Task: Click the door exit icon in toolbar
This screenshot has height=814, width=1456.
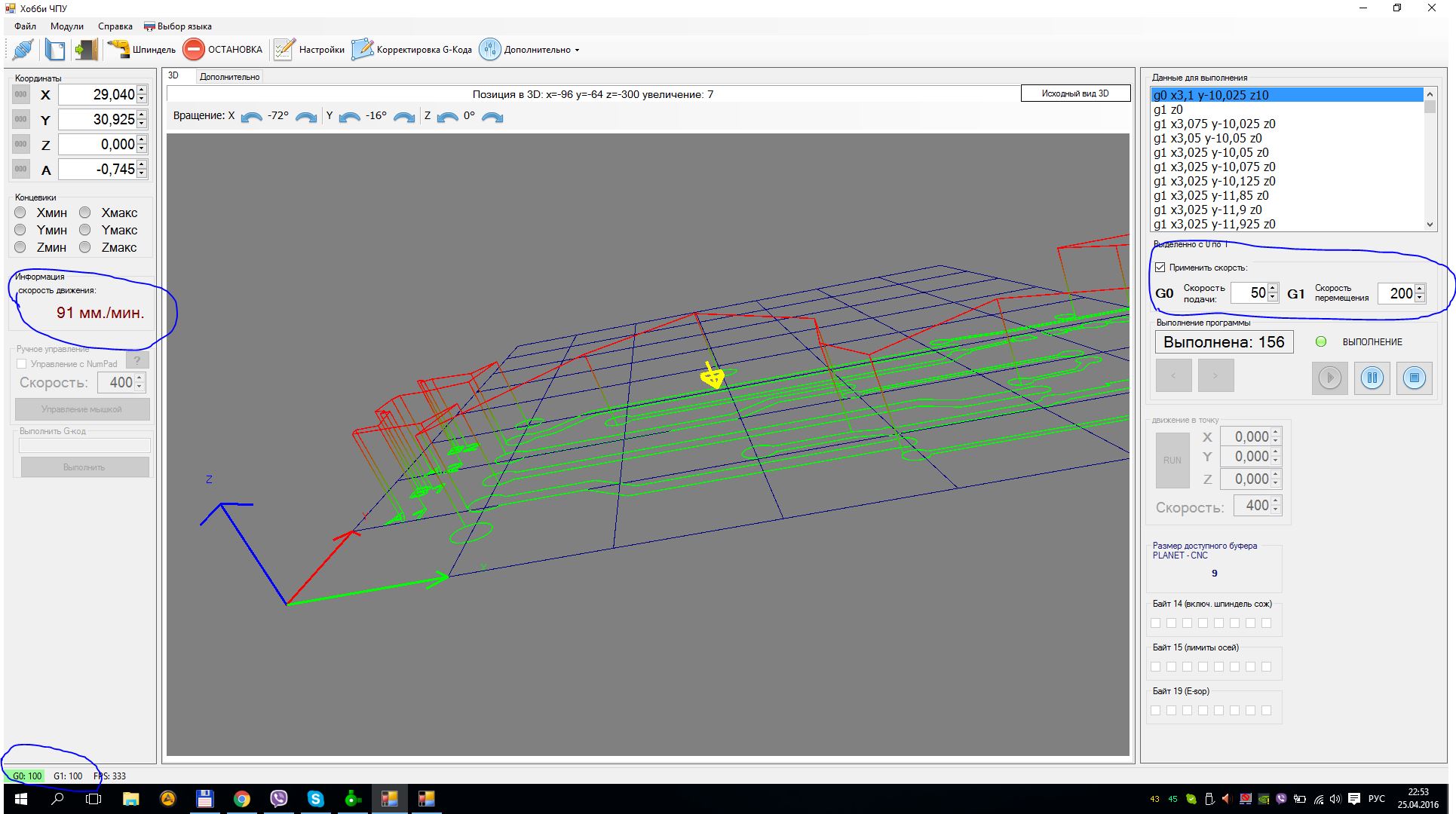Action: 86,50
